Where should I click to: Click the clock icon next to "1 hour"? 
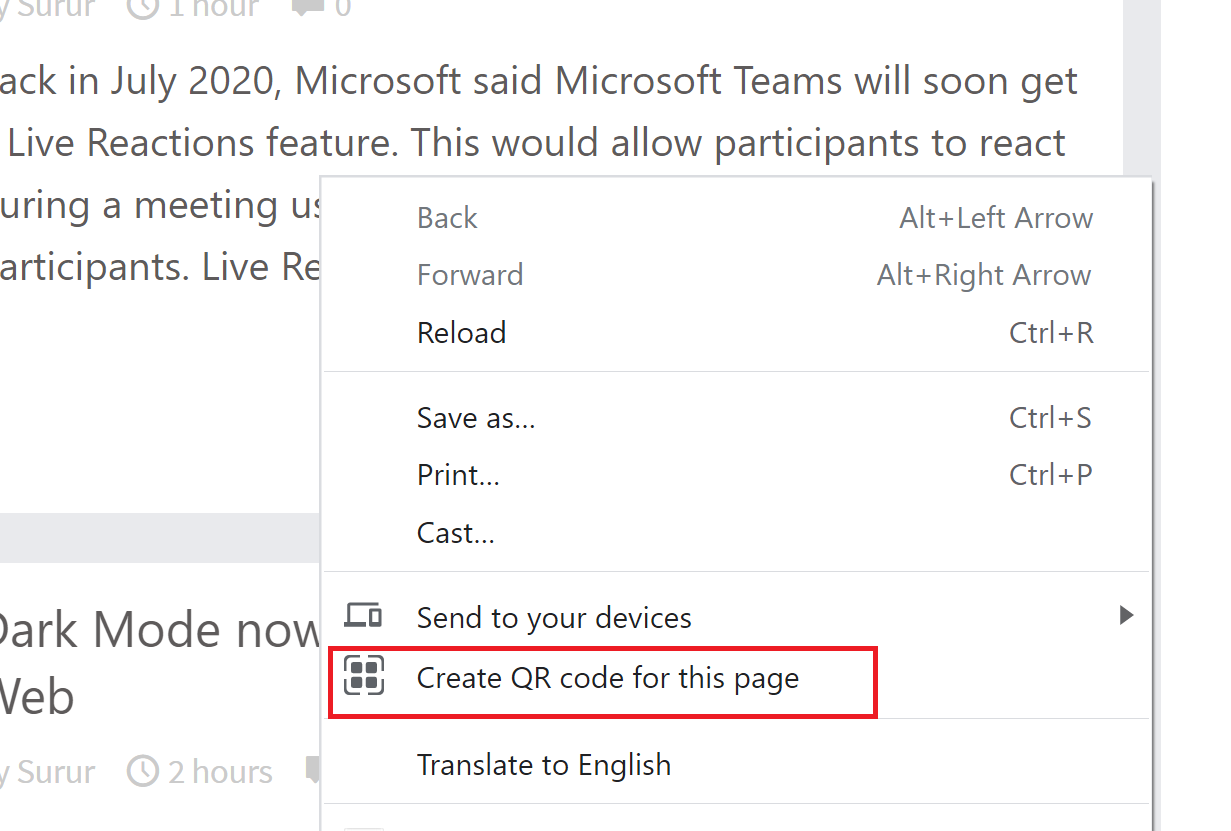(x=144, y=8)
